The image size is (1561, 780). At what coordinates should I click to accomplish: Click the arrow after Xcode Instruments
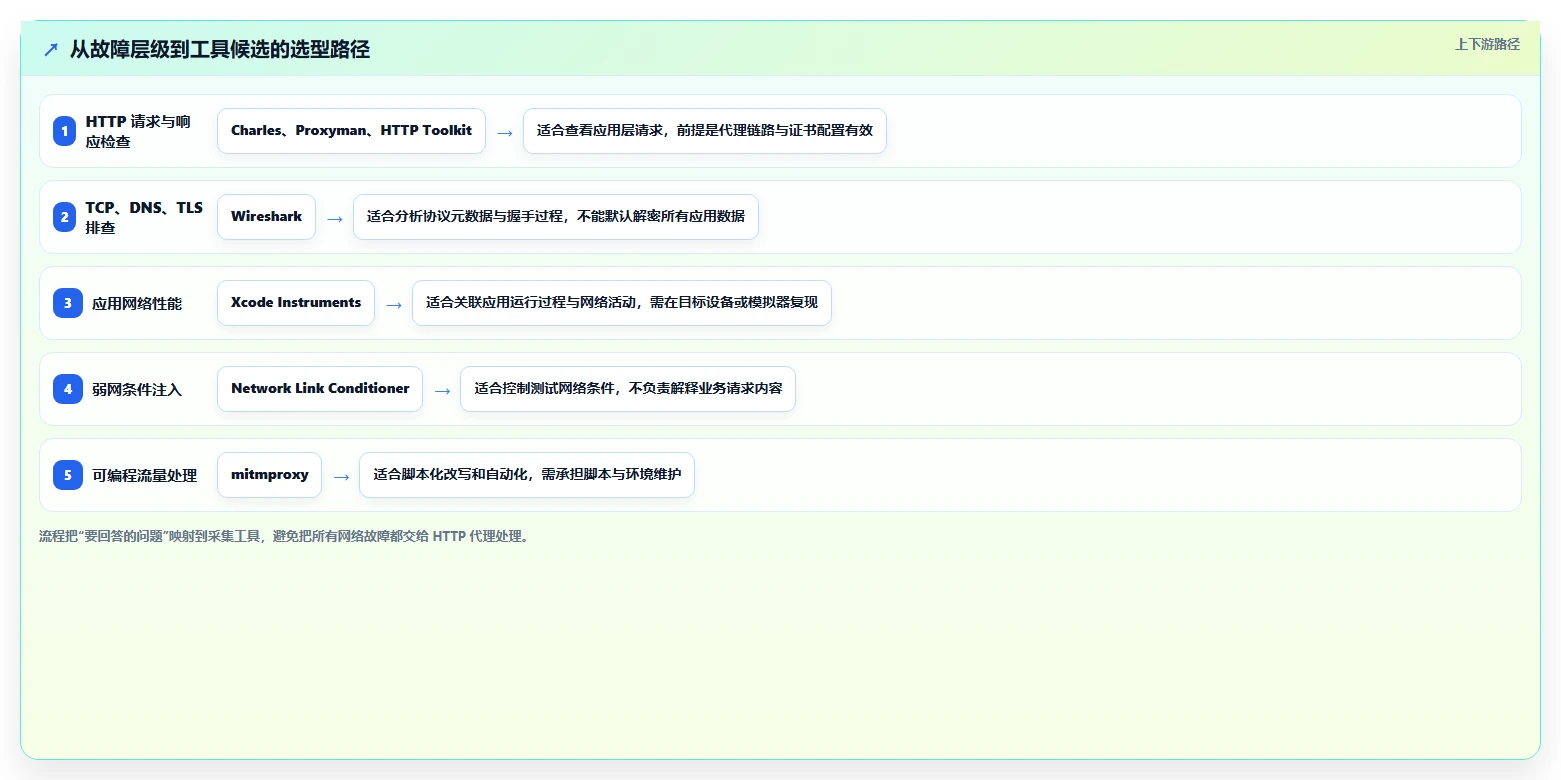(394, 304)
